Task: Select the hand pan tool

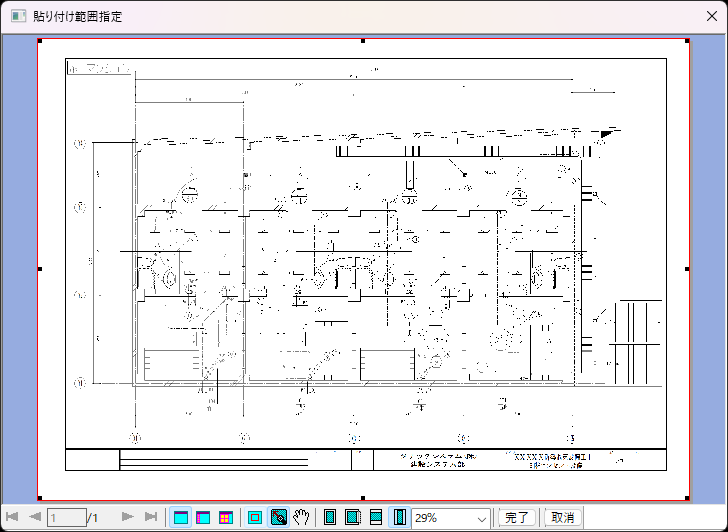Action: tap(301, 517)
